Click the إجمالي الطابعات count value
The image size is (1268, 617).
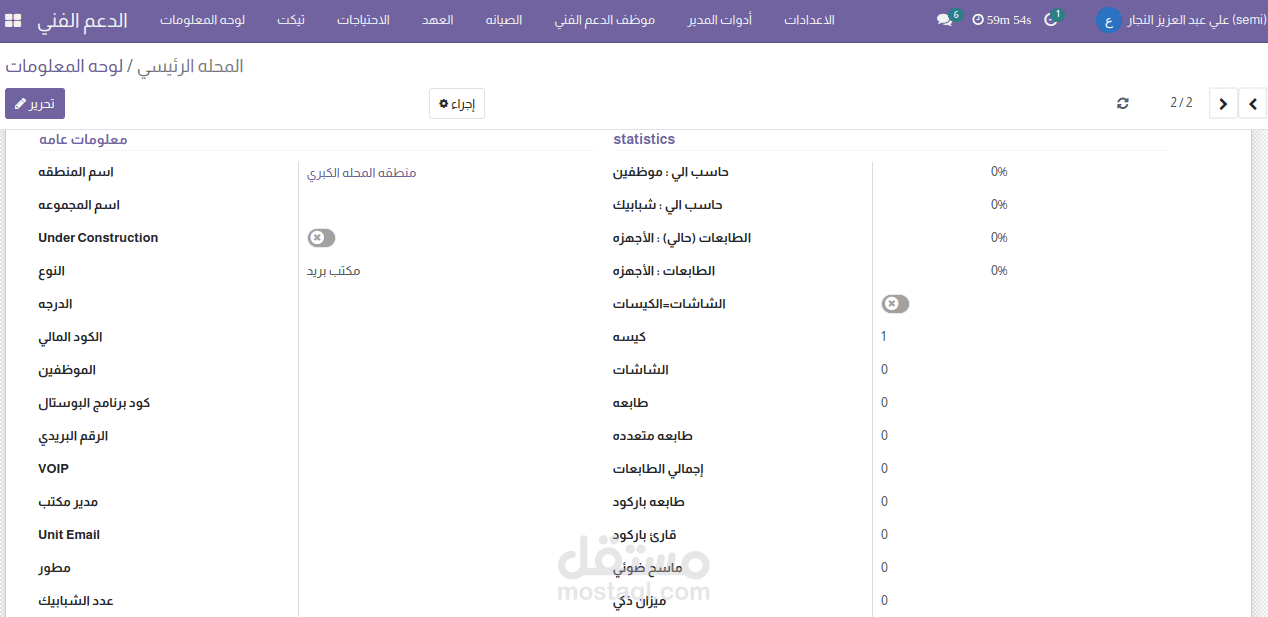tap(884, 469)
